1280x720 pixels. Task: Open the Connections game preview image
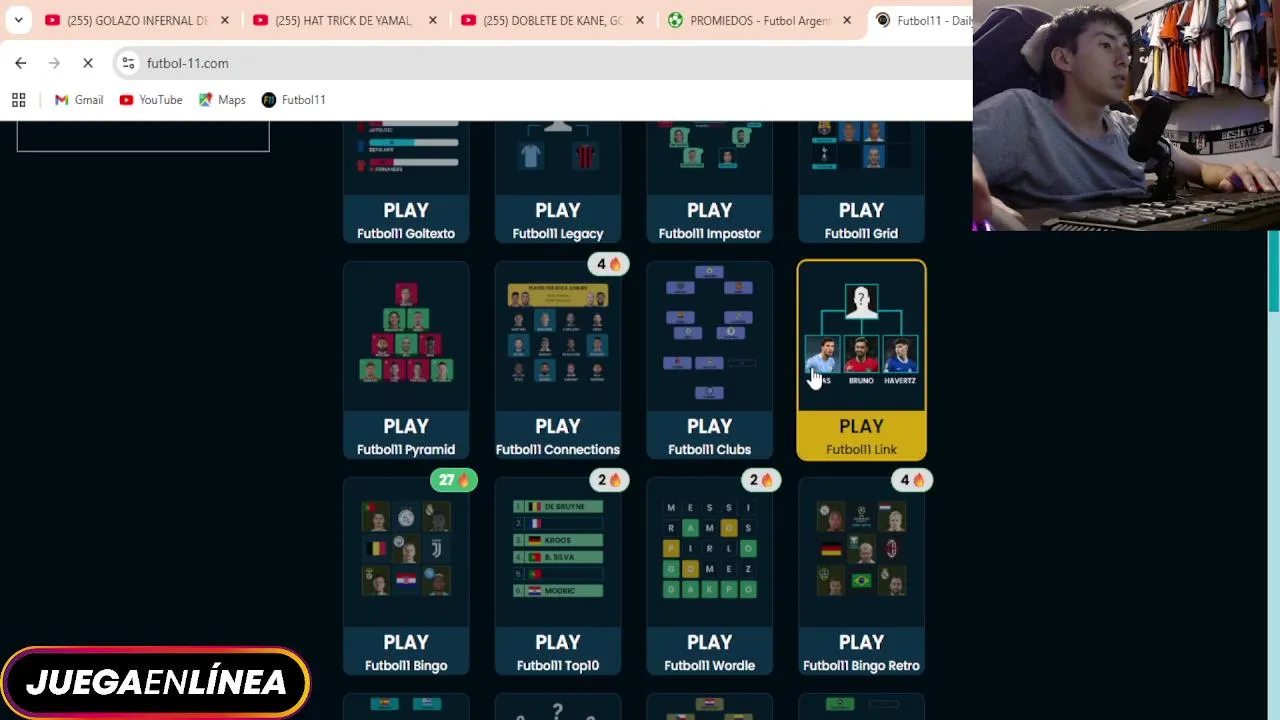pos(558,334)
